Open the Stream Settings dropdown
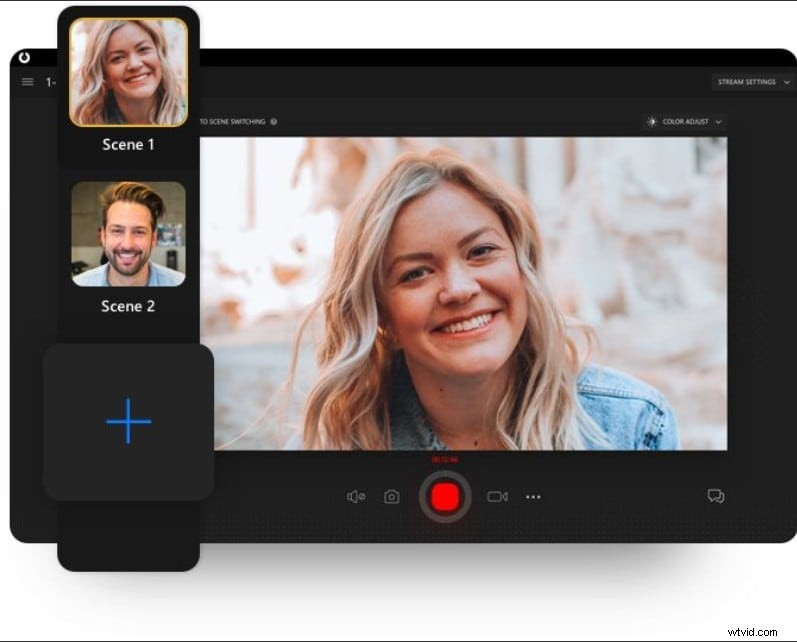The height and width of the screenshot is (642, 797). (x=753, y=82)
